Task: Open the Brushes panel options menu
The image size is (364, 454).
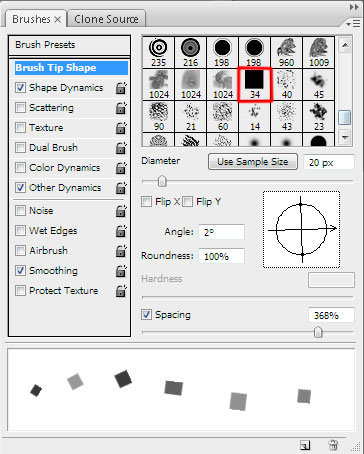Action: point(353,24)
